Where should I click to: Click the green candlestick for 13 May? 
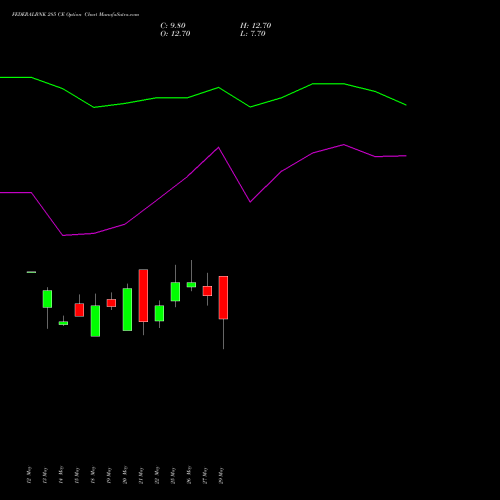click(47, 299)
